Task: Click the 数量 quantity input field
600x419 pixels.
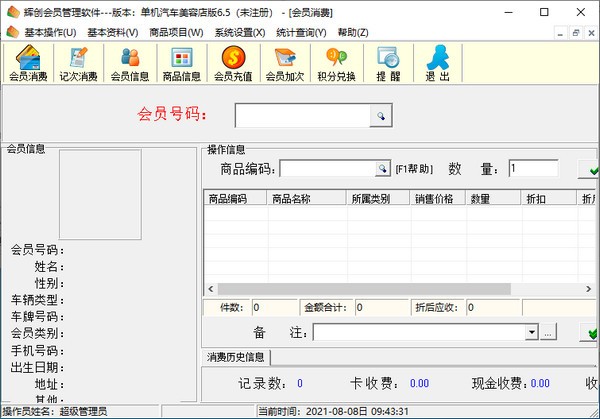Action: click(532, 169)
